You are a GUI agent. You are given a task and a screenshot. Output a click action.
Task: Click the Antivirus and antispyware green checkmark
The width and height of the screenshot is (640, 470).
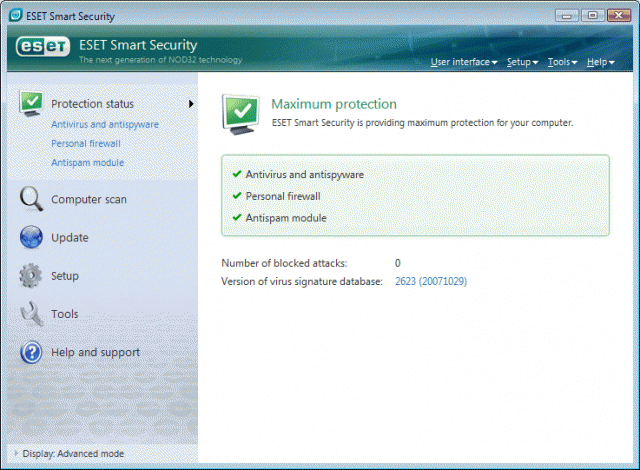237,174
